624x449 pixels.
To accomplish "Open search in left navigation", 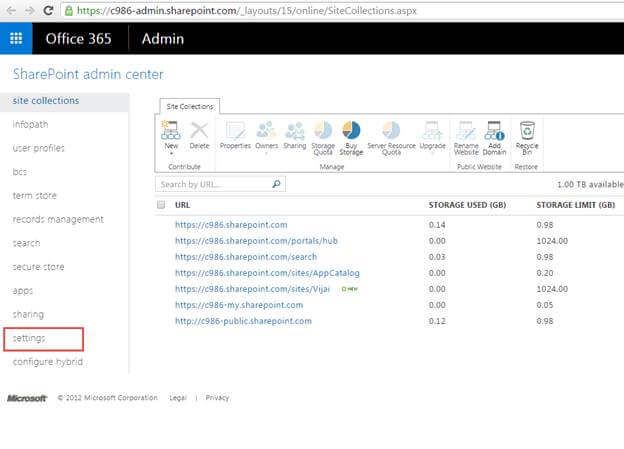I will pos(26,243).
